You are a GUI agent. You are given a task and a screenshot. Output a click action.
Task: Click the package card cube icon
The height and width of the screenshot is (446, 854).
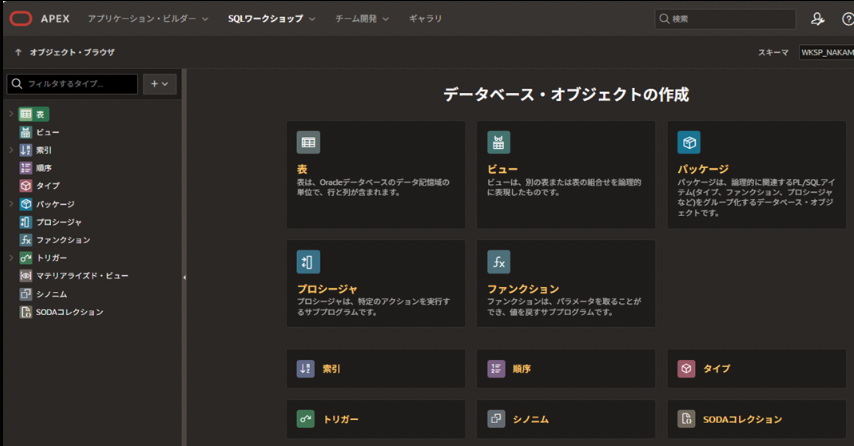[x=688, y=142]
